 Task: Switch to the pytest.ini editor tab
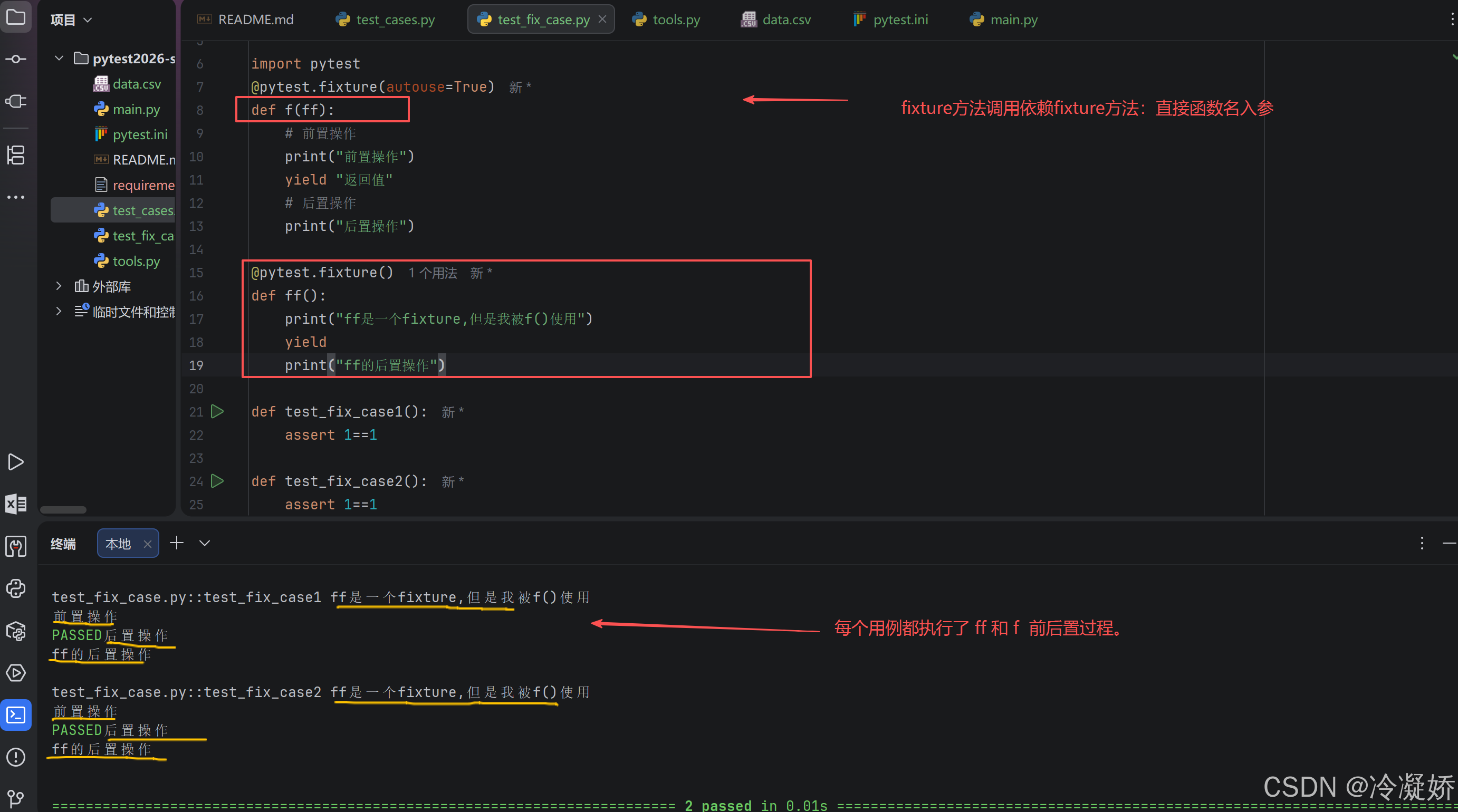point(891,20)
